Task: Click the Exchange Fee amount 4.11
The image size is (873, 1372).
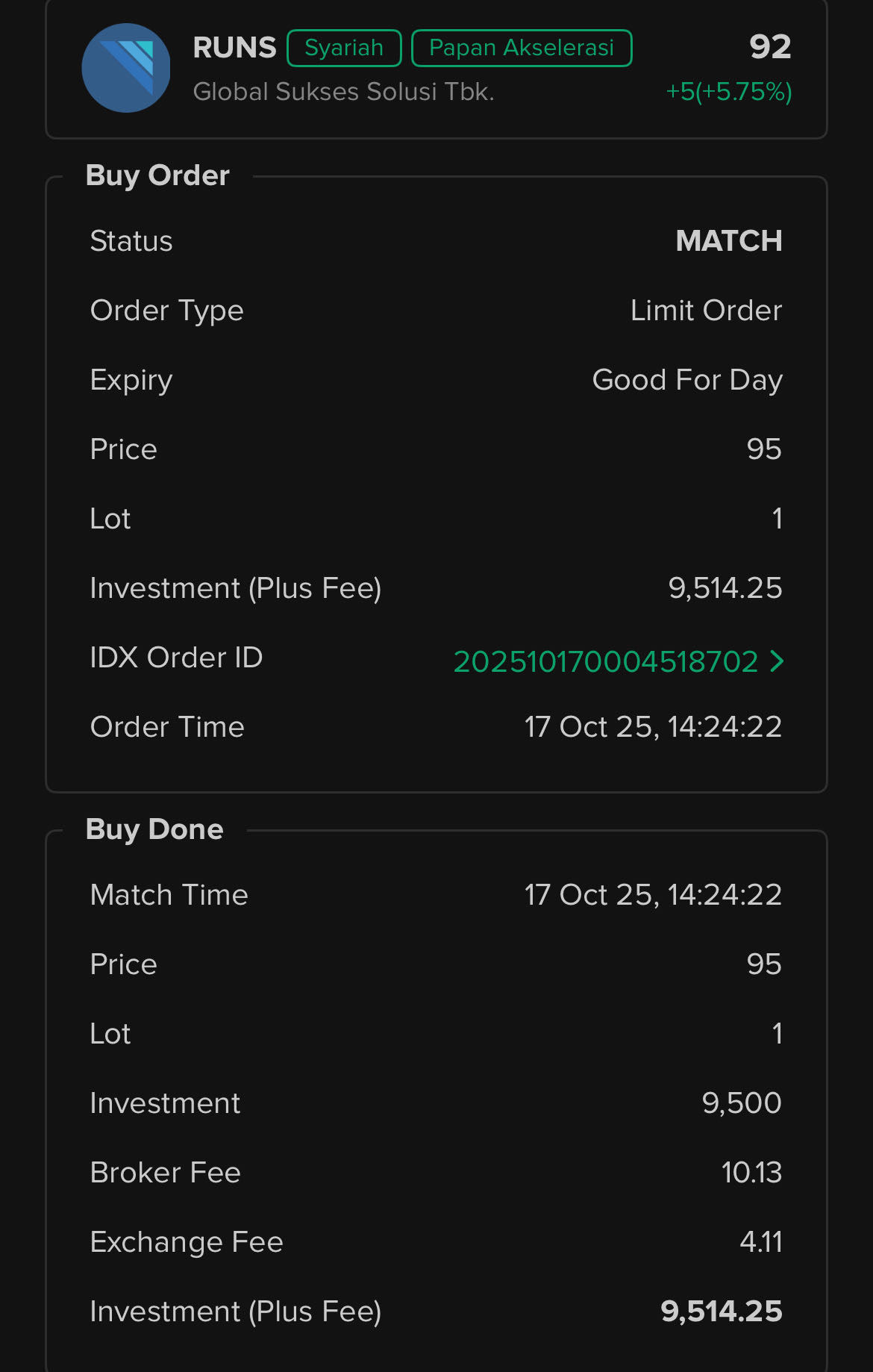Action: [760, 1242]
